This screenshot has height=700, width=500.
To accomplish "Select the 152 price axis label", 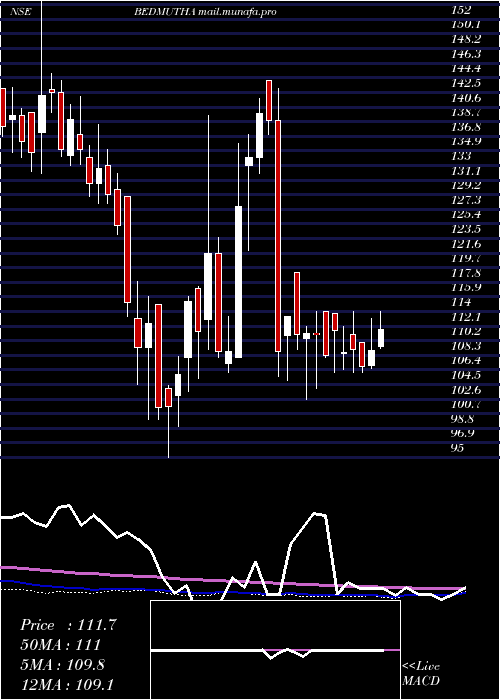I will (461, 11).
